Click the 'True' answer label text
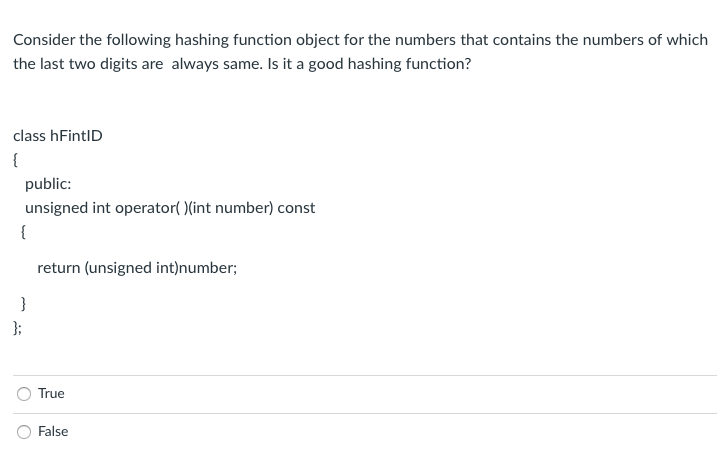Image resolution: width=728 pixels, height=457 pixels. (51, 393)
